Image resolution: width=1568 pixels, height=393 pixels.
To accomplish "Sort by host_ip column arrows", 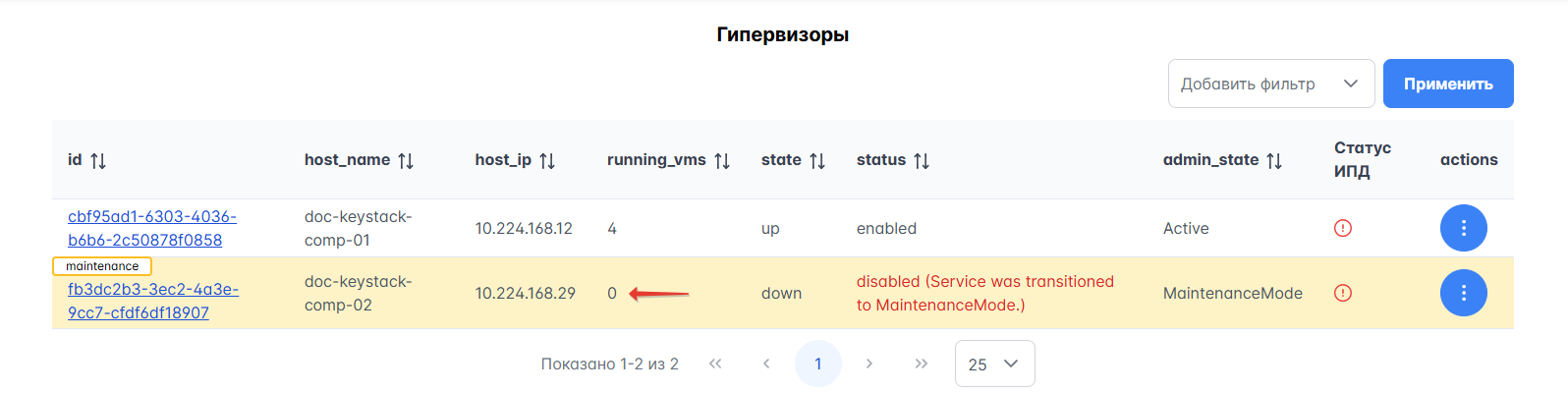I will tap(547, 160).
